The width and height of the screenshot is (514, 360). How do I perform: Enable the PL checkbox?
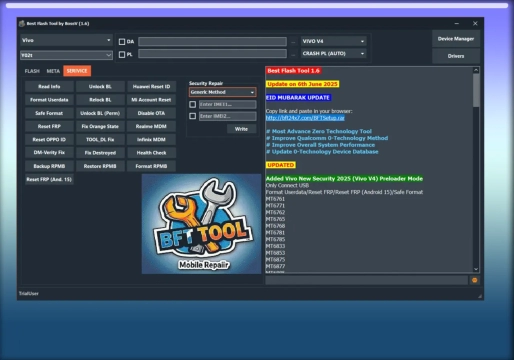pos(122,54)
